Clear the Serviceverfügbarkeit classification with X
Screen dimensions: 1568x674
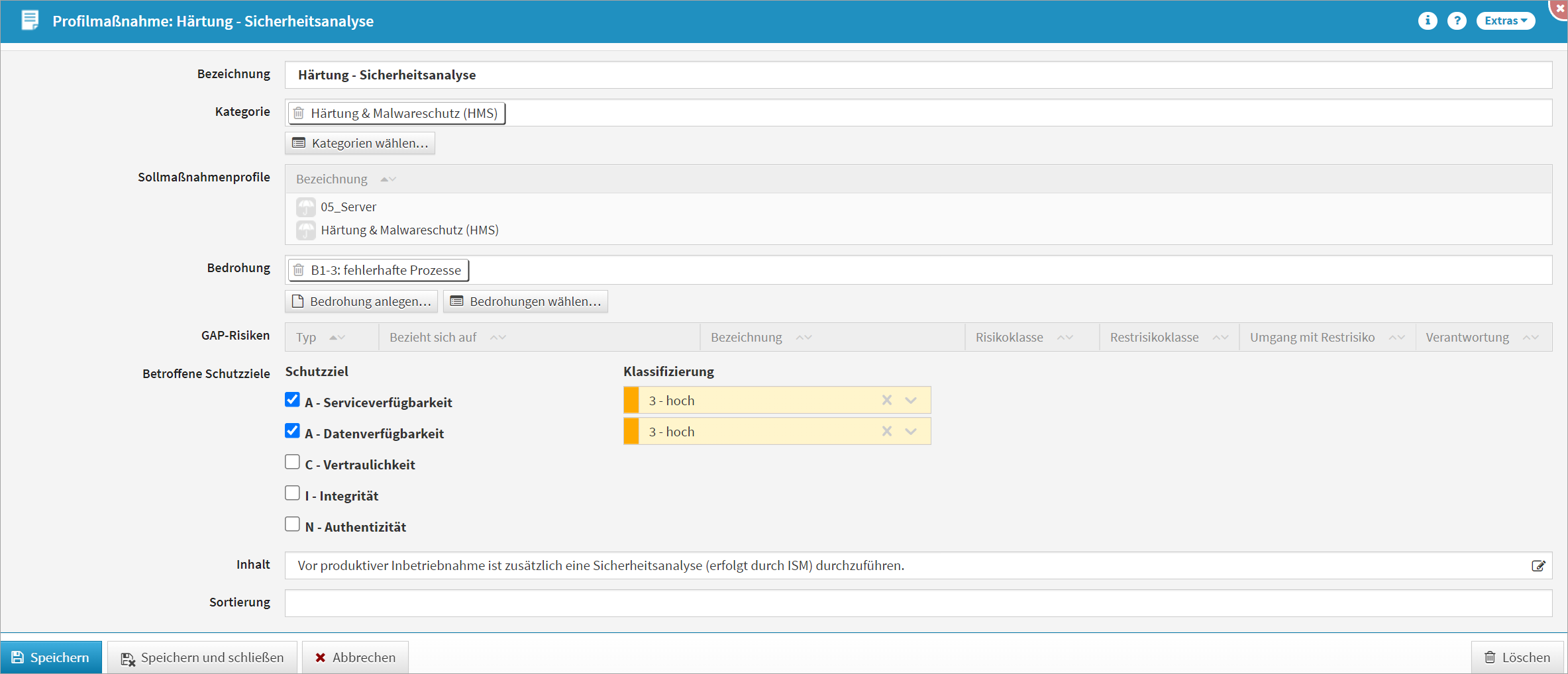click(886, 401)
